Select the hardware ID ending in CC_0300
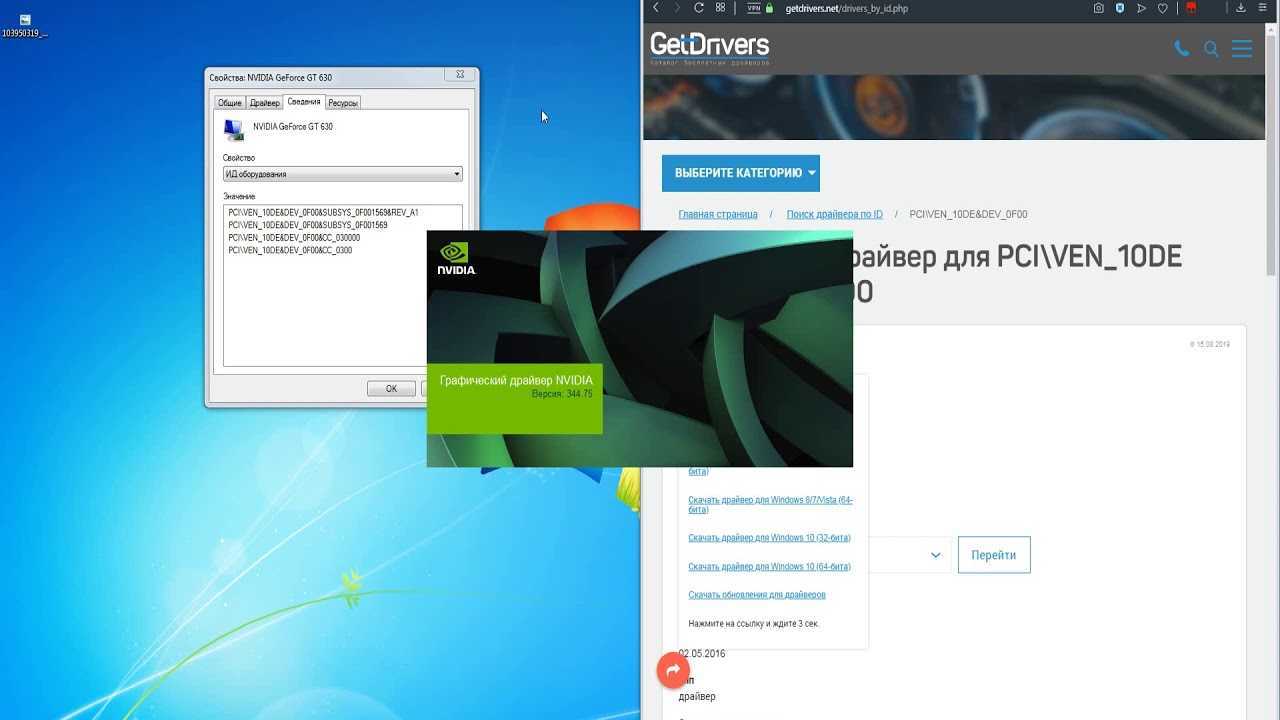The image size is (1280, 720). 291,250
